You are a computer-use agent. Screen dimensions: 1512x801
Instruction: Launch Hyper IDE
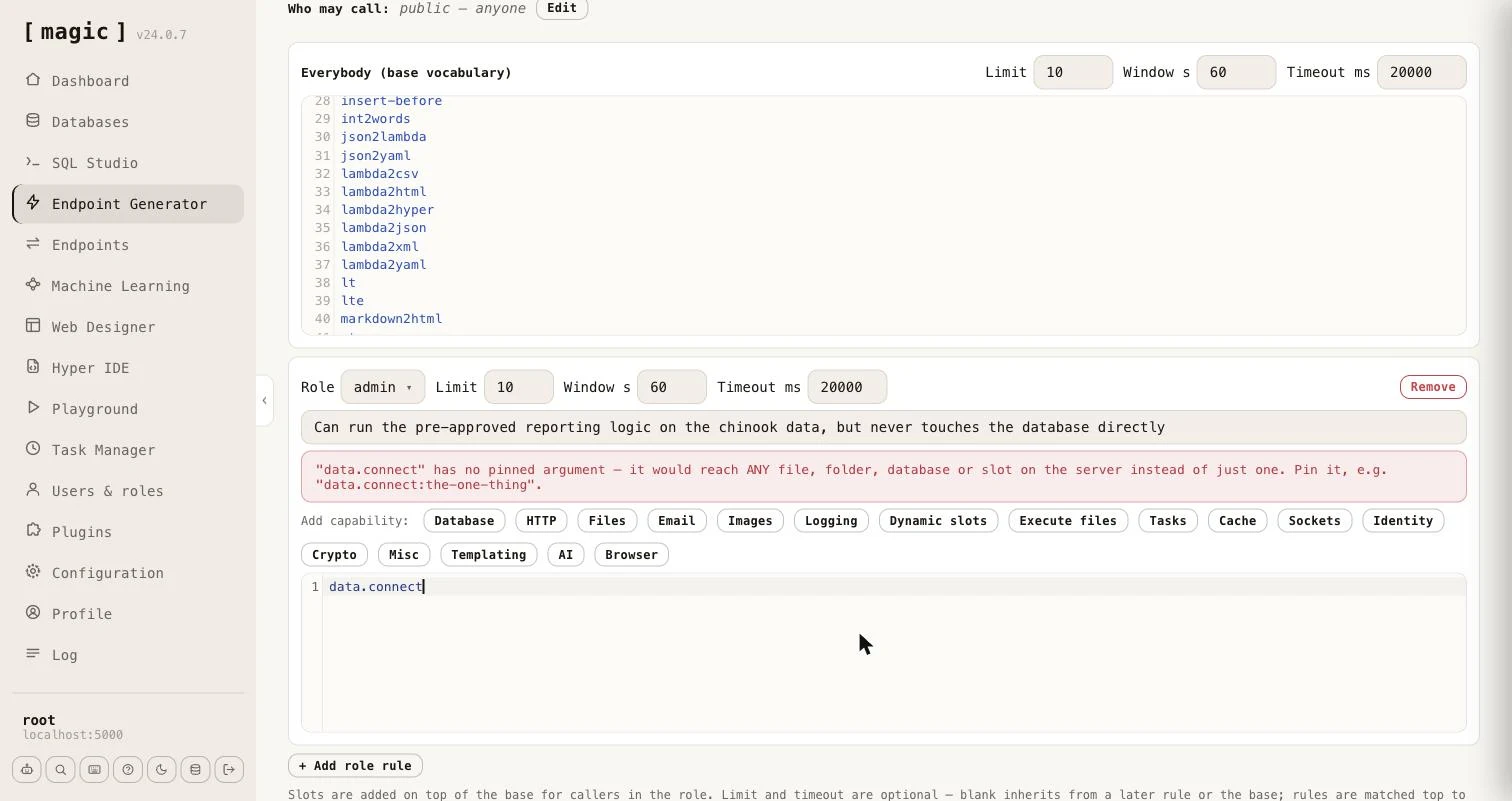coord(128,368)
